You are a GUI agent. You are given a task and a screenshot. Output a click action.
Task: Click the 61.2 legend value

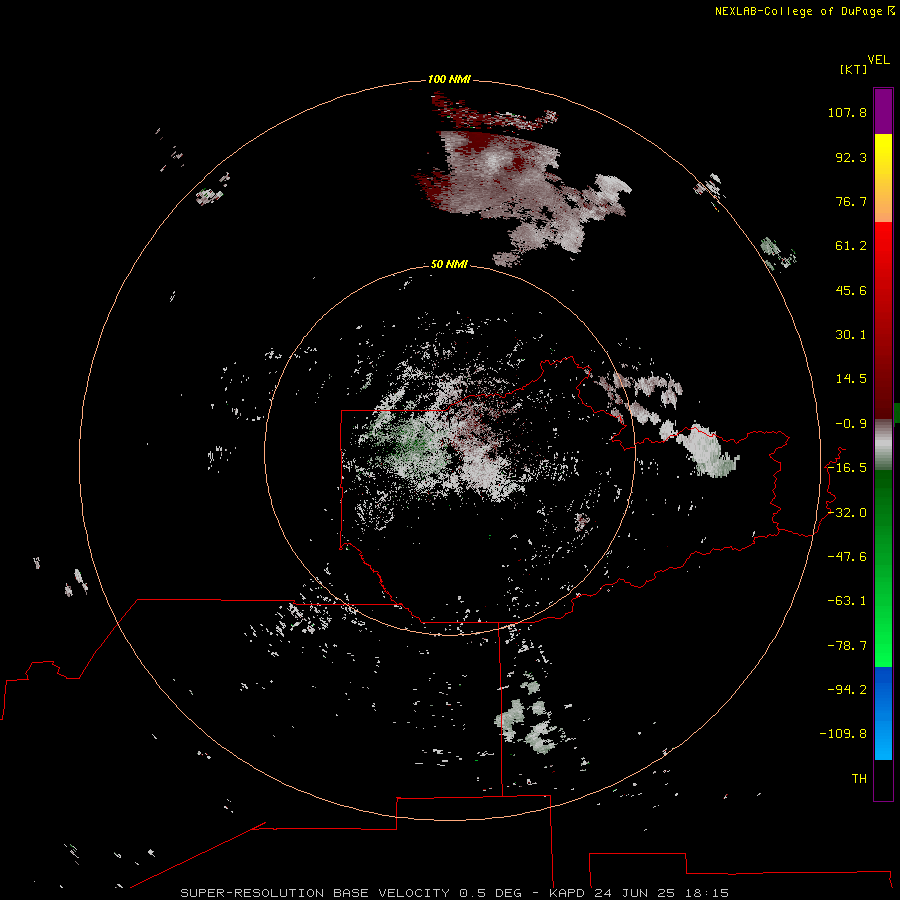851,246
